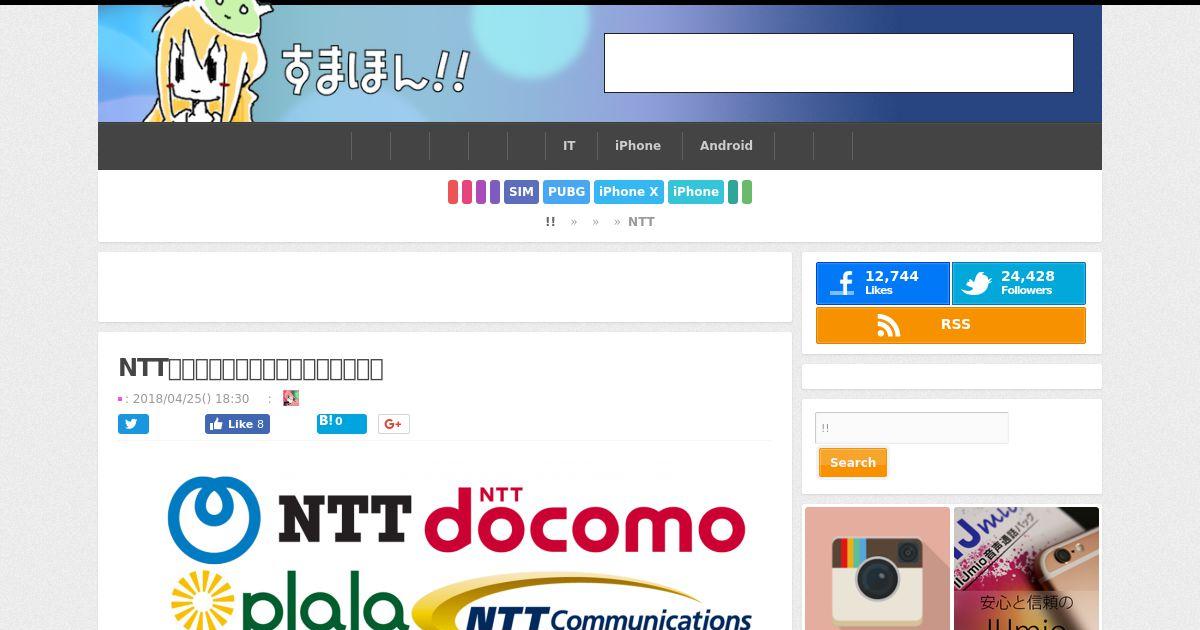Image resolution: width=1200 pixels, height=630 pixels.
Task: Click the teal tag pill
Action: [x=733, y=192]
